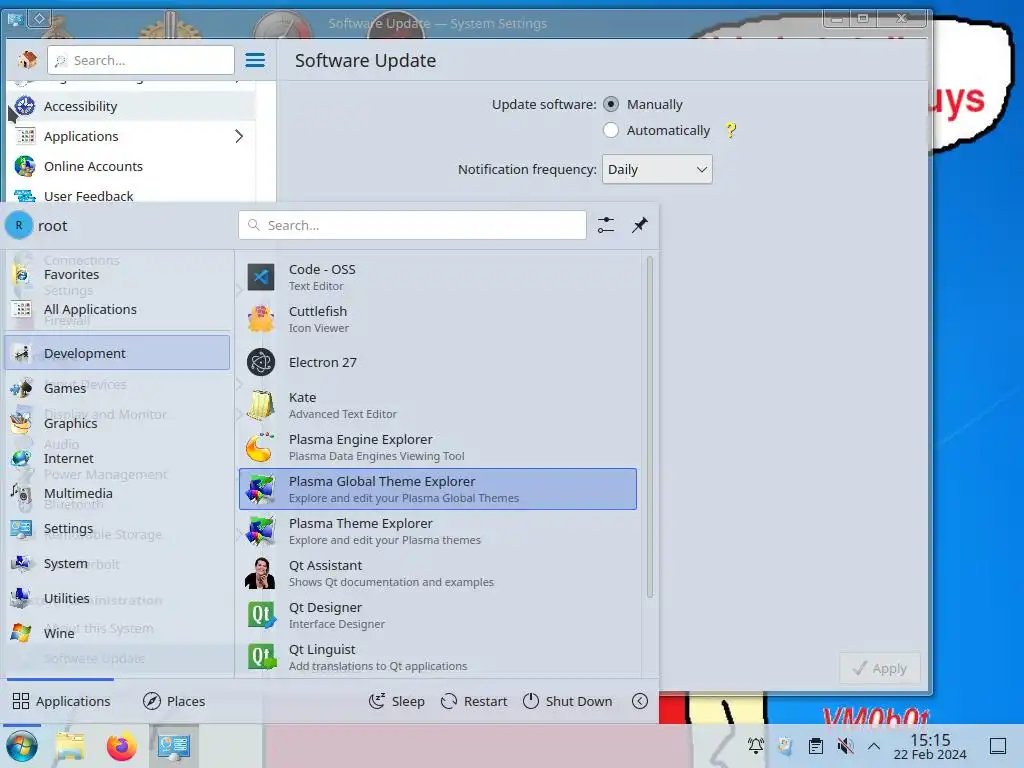The height and width of the screenshot is (768, 1024).
Task: Click the Restart button
Action: (474, 701)
